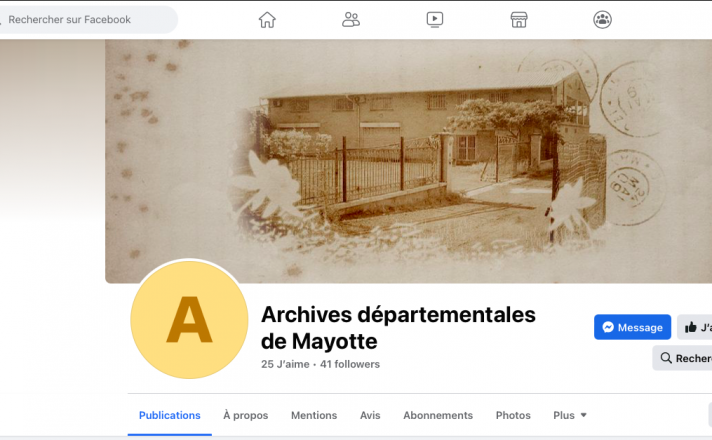Click the thumbs-up J'aime button
The height and width of the screenshot is (440, 712).
coord(696,327)
